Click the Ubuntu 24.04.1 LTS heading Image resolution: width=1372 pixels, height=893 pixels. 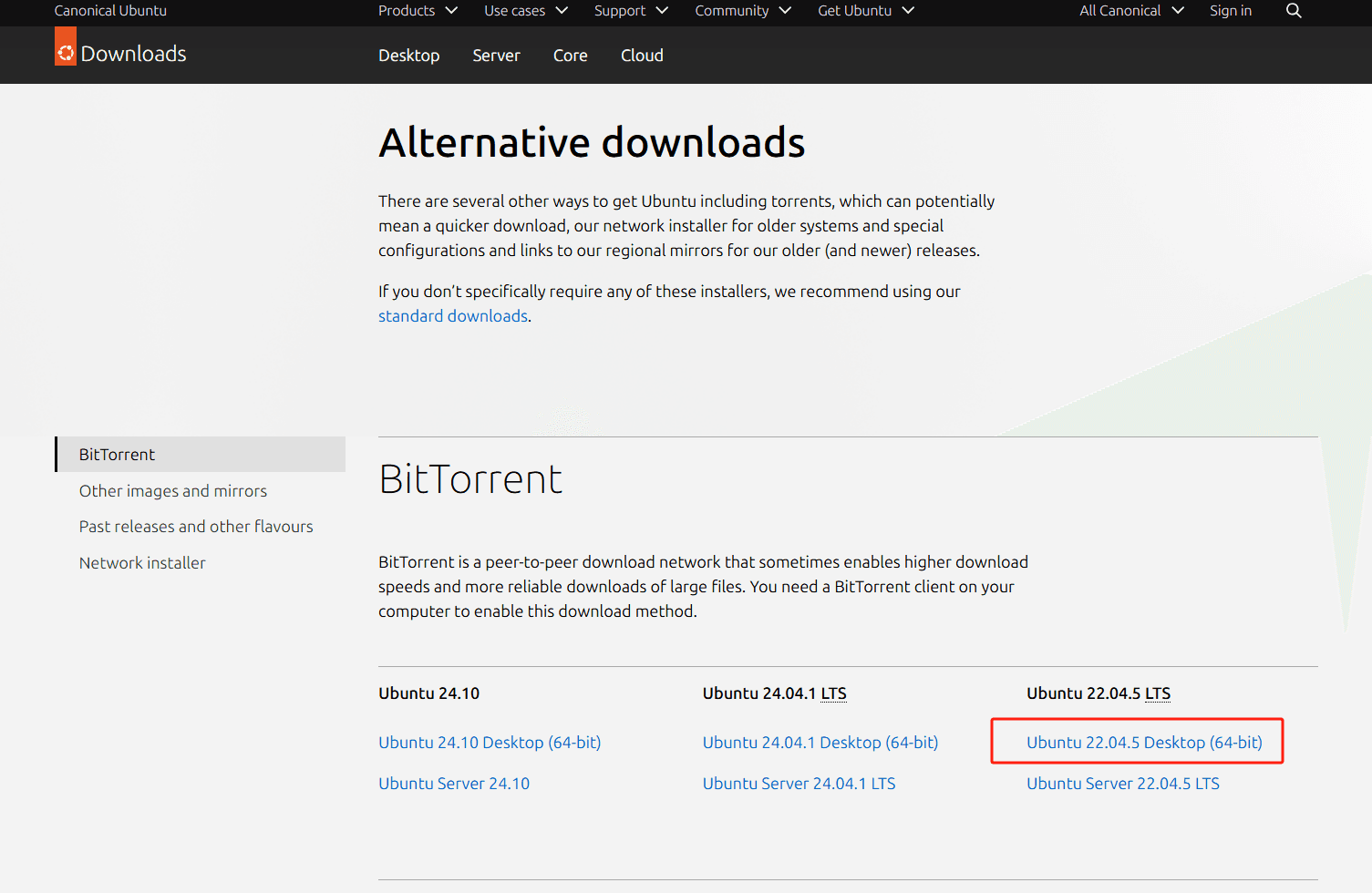(775, 693)
